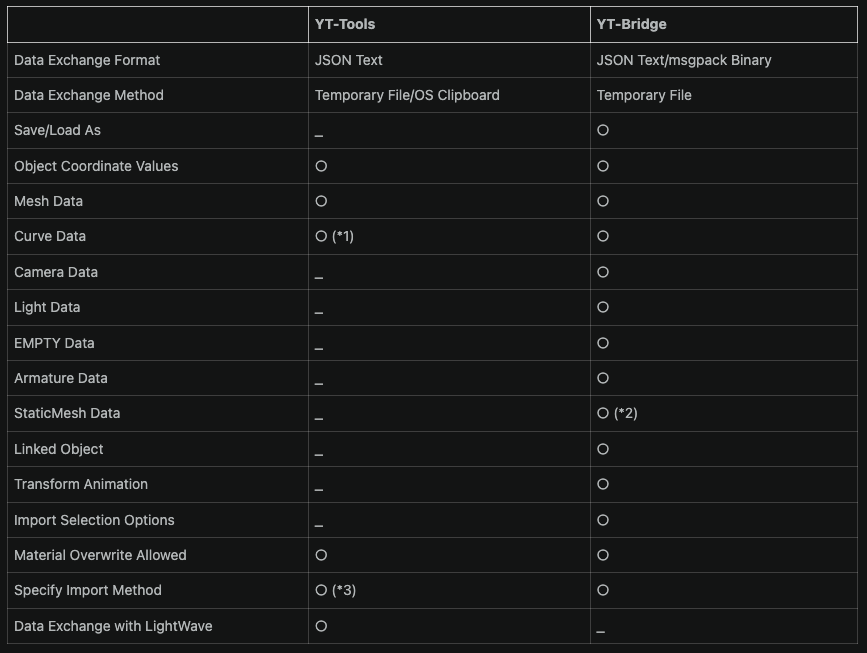Viewport: 867px width, 653px height.
Task: Click the YT-Tools circle for LightWave exchange
Action: tap(321, 626)
